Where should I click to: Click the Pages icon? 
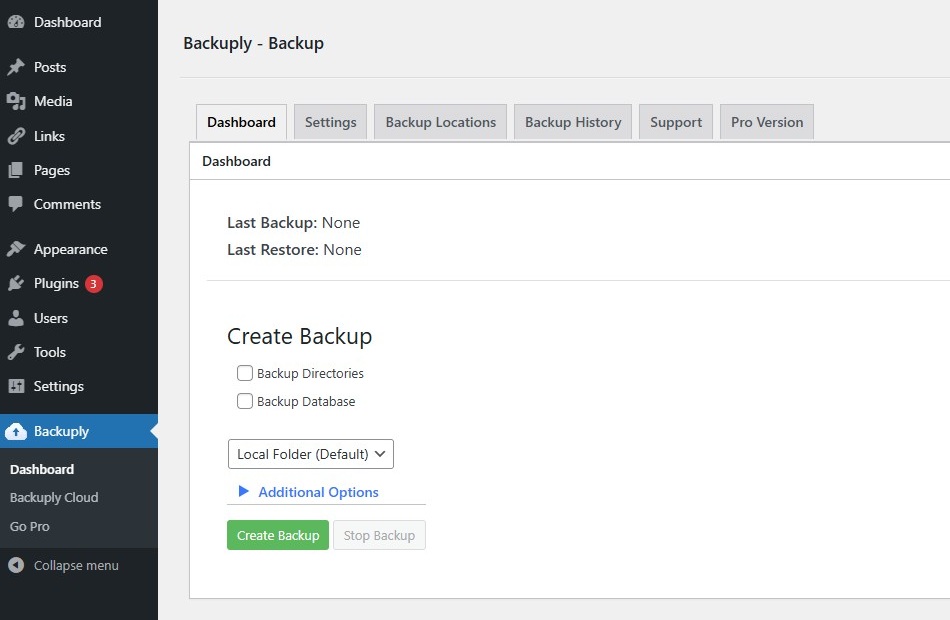pos(16,170)
